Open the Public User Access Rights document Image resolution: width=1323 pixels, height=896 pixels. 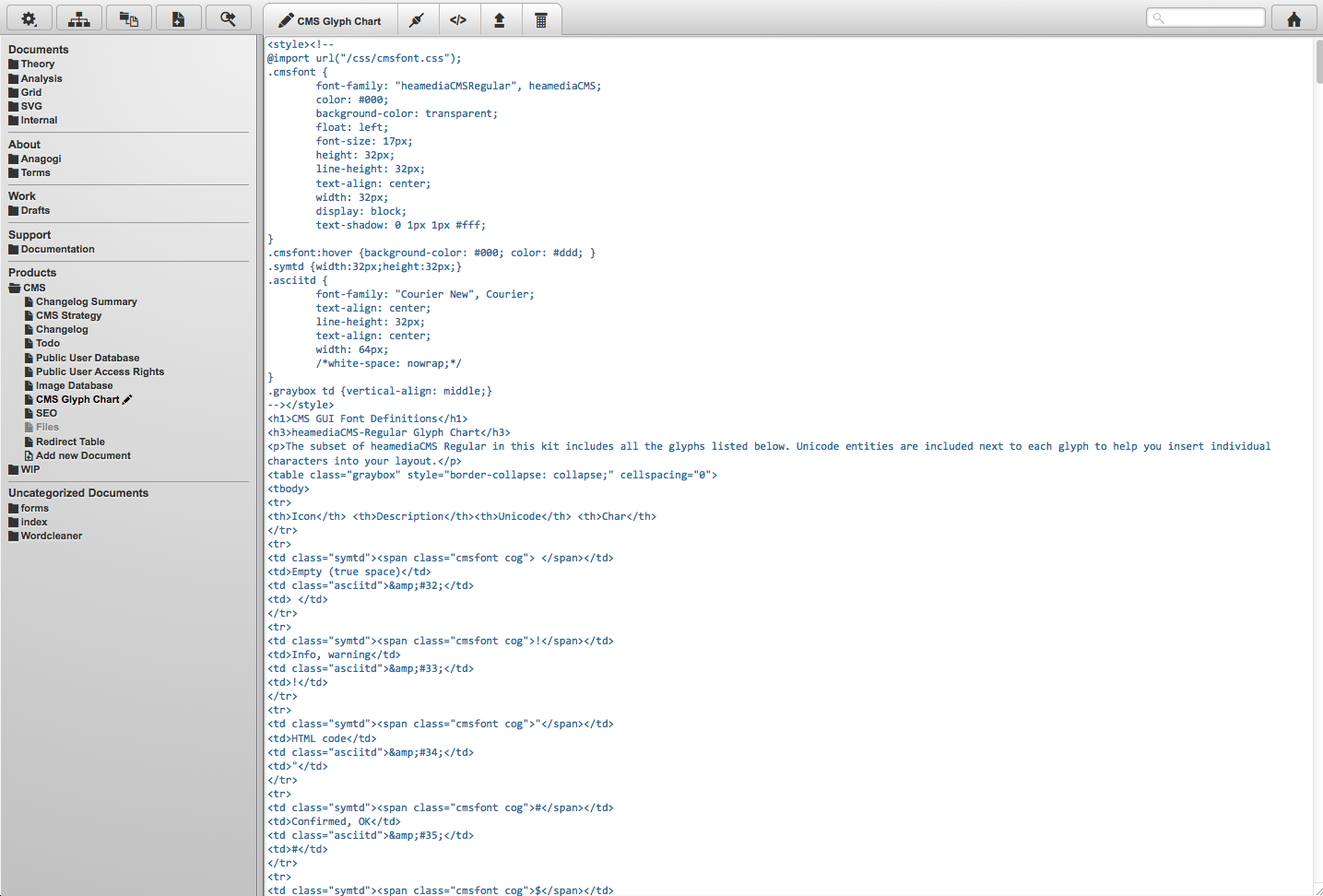pyautogui.click(x=94, y=371)
